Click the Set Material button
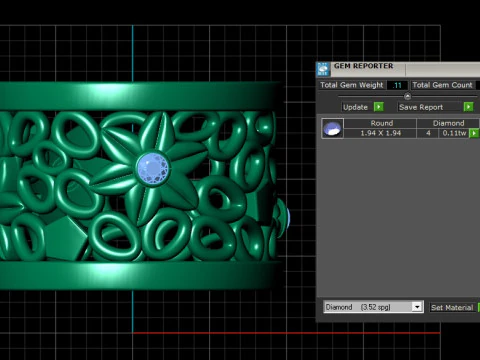The width and height of the screenshot is (480, 360). tap(452, 307)
